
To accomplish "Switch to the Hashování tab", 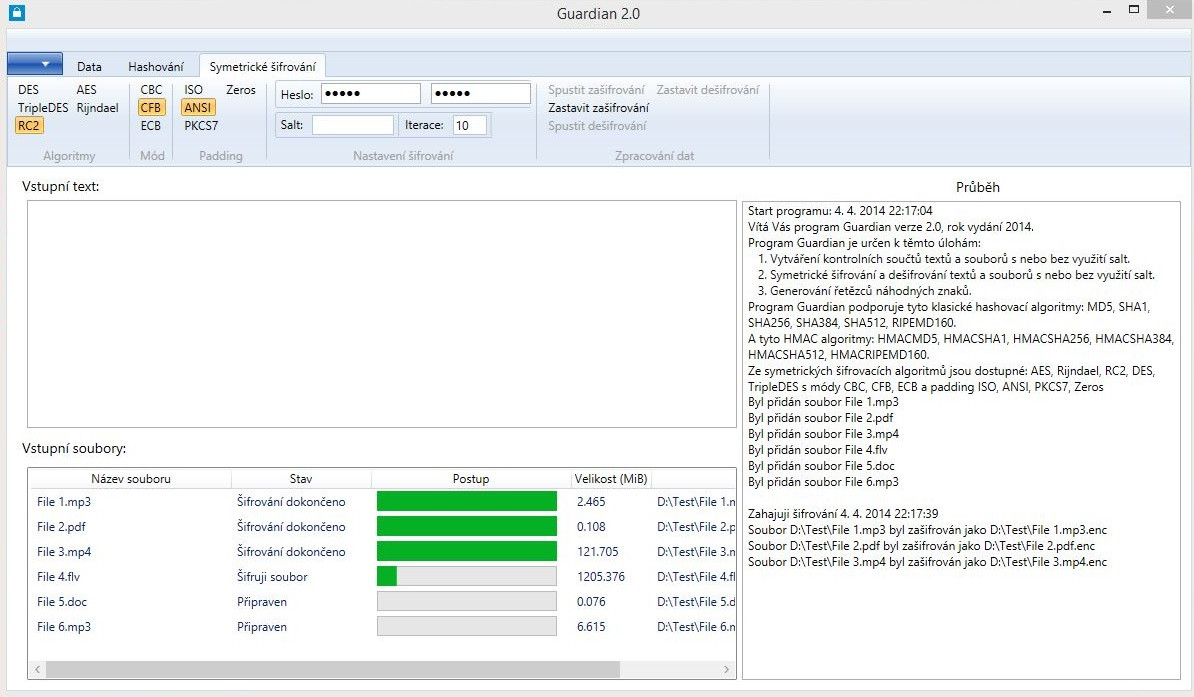I will coord(155,66).
